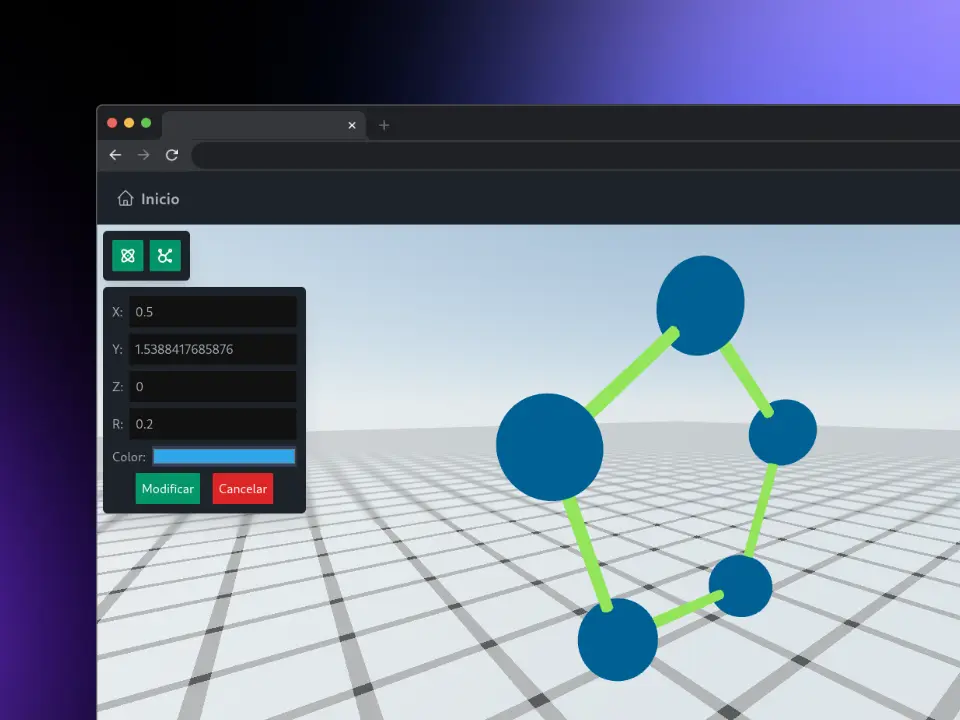
Task: Close the current browser tab
Action: [x=352, y=125]
